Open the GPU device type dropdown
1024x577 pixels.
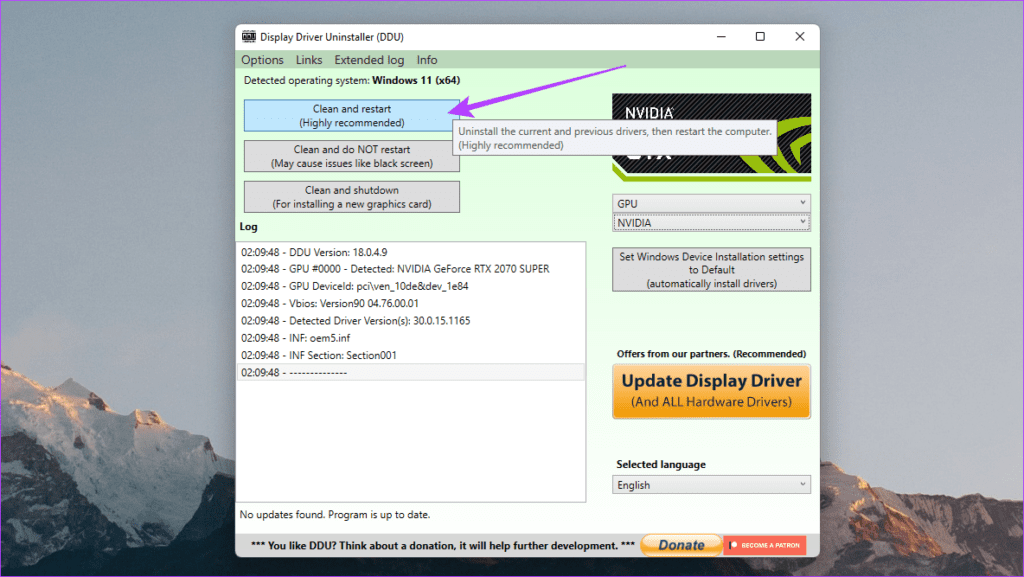click(710, 203)
